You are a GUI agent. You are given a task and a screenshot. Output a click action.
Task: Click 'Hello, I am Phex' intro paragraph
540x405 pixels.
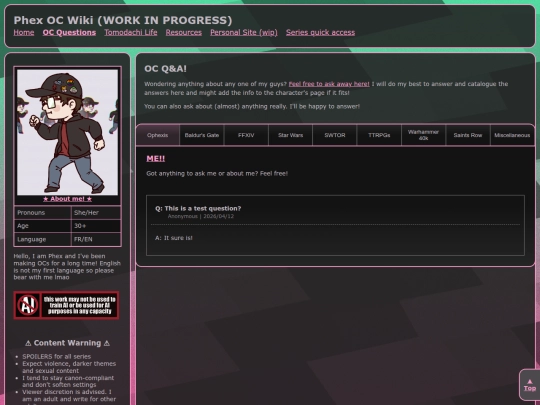pos(67,267)
